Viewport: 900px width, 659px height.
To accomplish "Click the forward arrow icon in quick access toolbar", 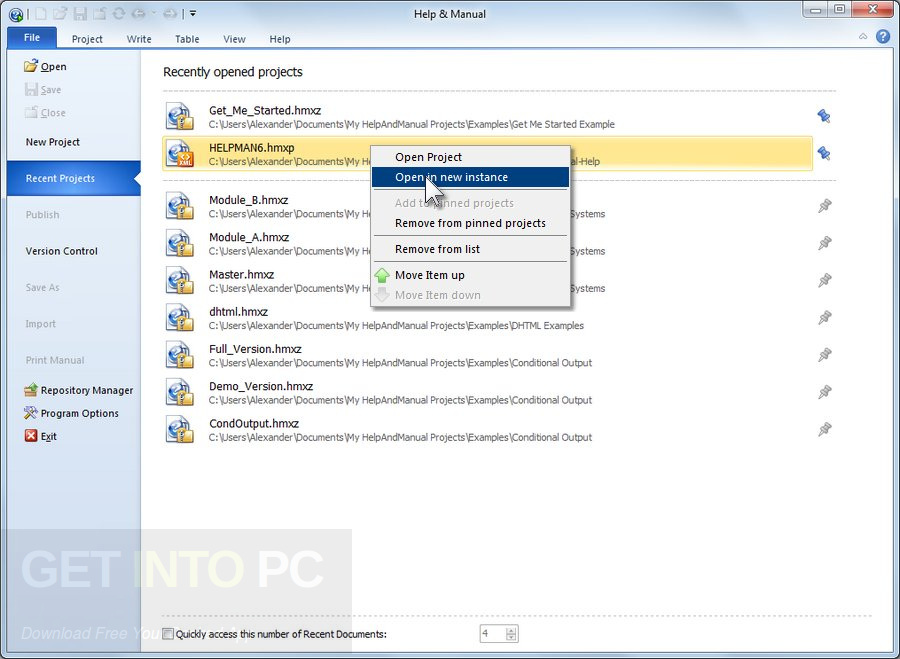I will pos(169,13).
